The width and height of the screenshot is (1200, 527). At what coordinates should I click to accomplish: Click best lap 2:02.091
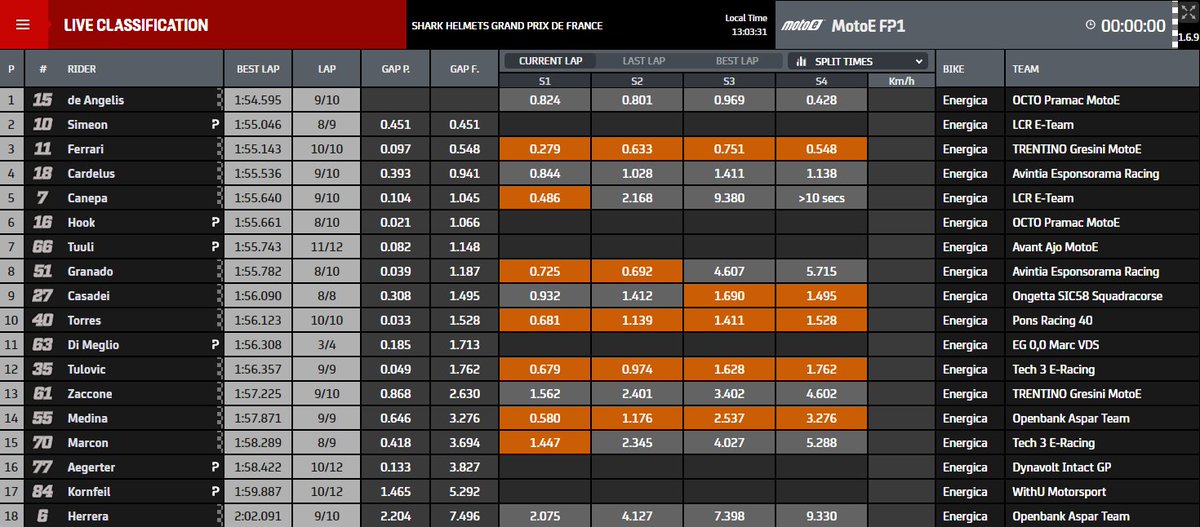tap(258, 516)
